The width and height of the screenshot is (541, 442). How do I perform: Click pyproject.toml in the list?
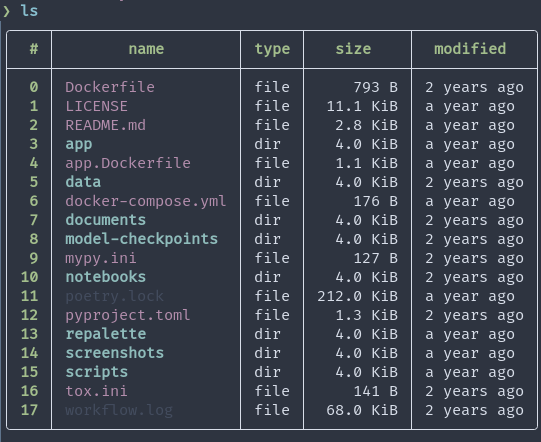point(128,315)
